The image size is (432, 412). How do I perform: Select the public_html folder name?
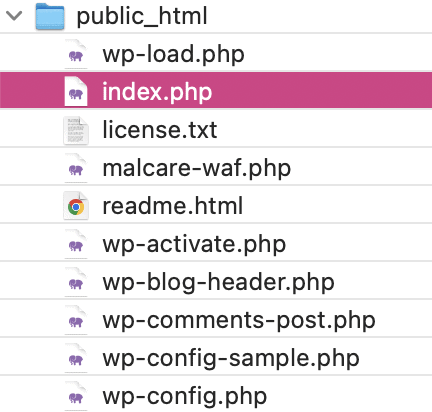pos(142,16)
